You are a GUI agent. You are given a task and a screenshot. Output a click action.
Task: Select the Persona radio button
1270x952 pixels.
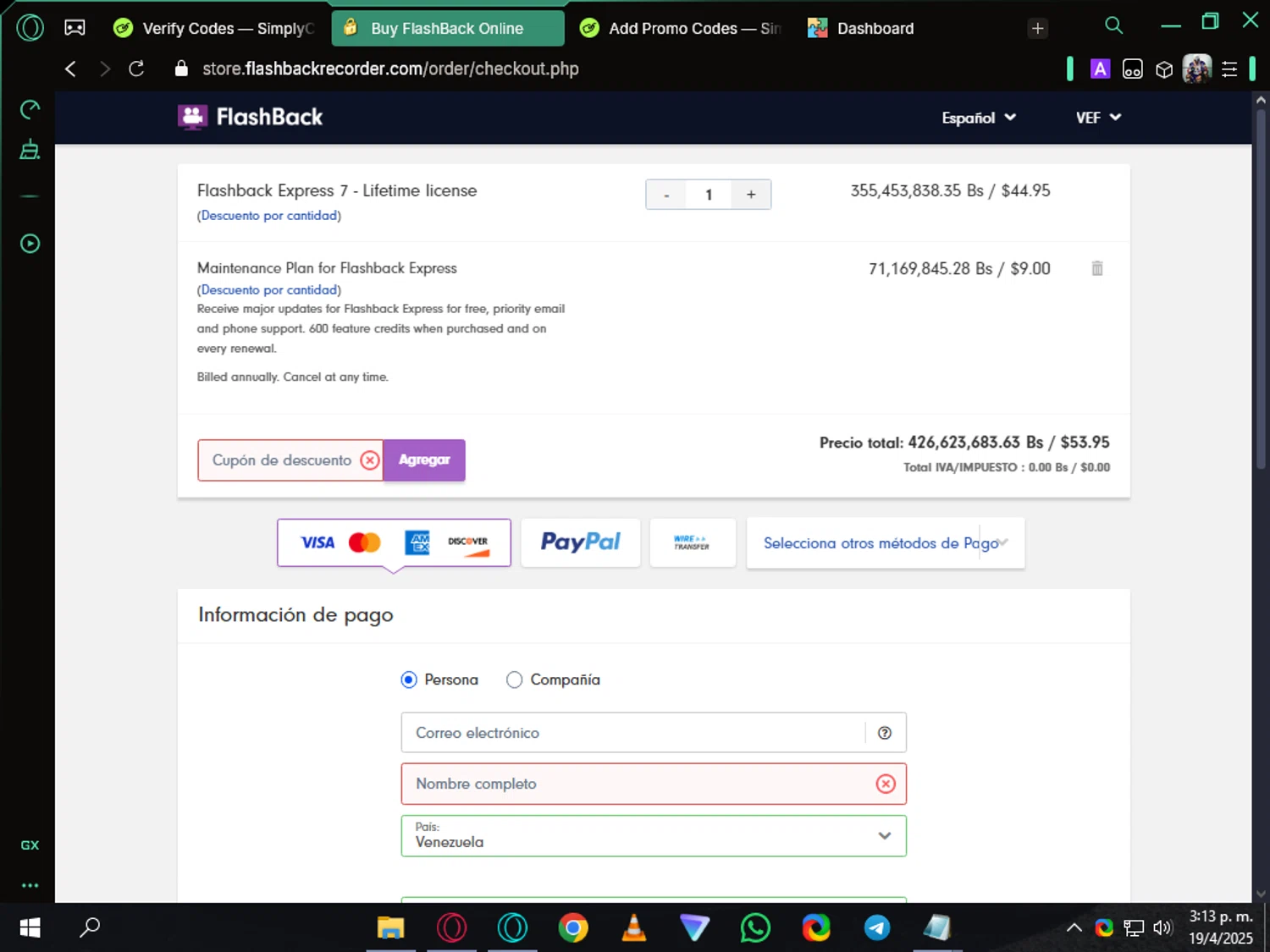tap(409, 680)
